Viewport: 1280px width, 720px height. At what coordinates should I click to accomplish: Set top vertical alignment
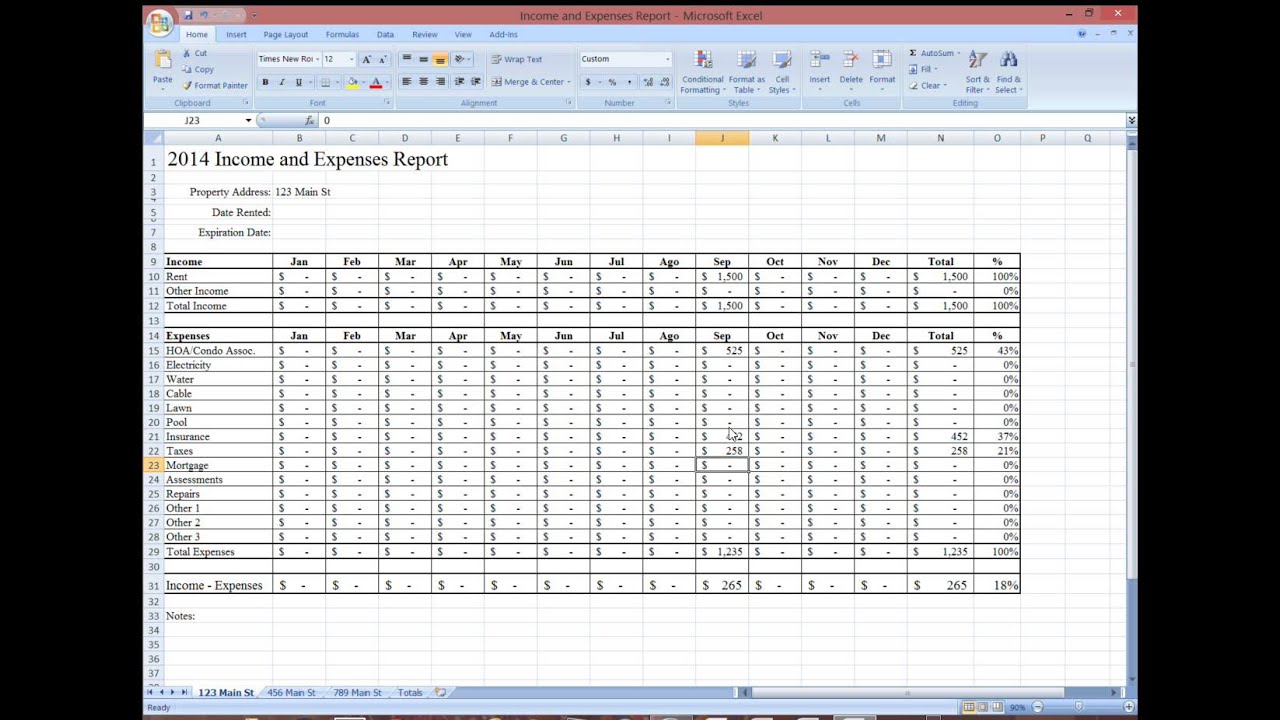407,59
